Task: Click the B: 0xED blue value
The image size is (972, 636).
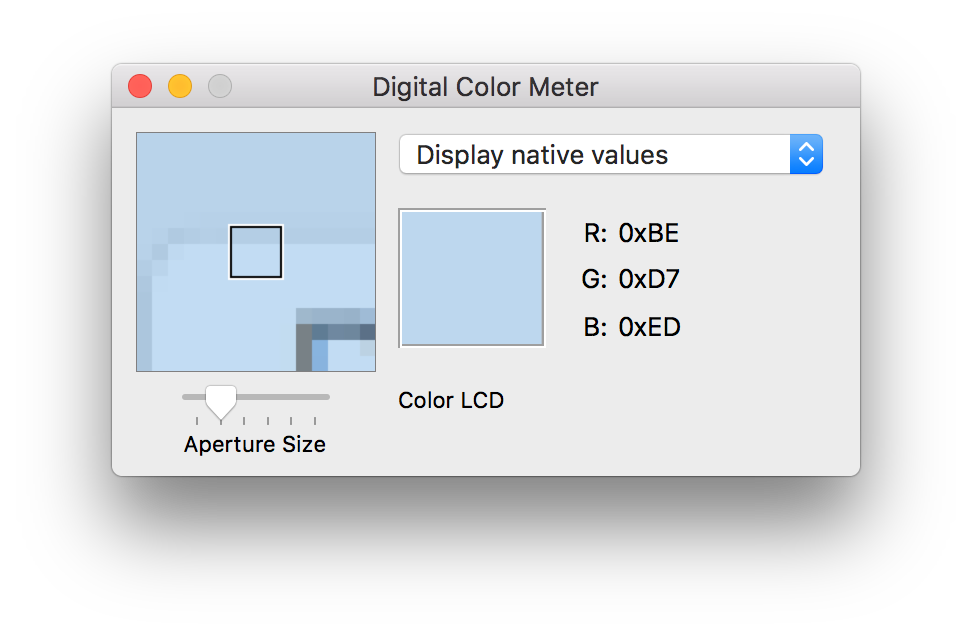Action: tap(632, 327)
